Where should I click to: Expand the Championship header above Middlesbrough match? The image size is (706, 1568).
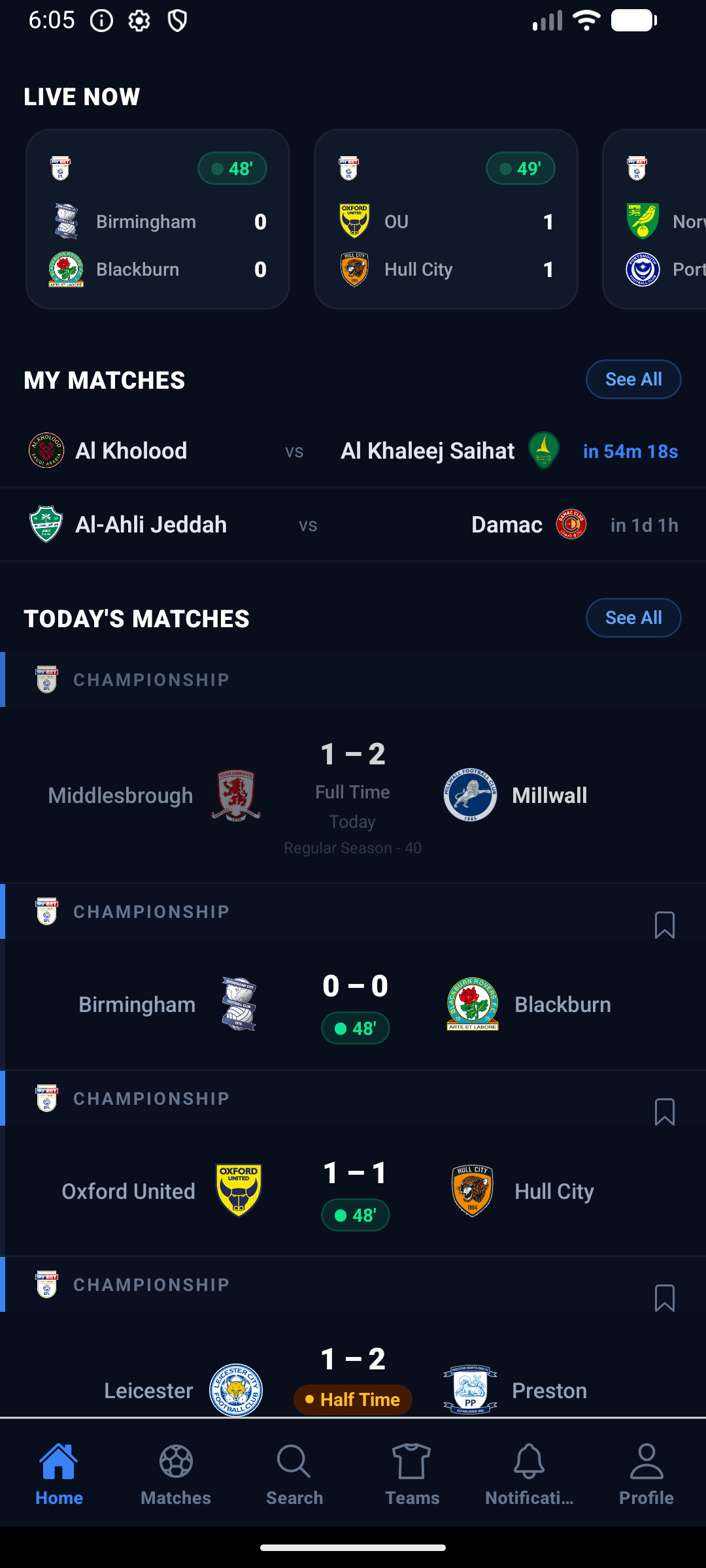(150, 679)
